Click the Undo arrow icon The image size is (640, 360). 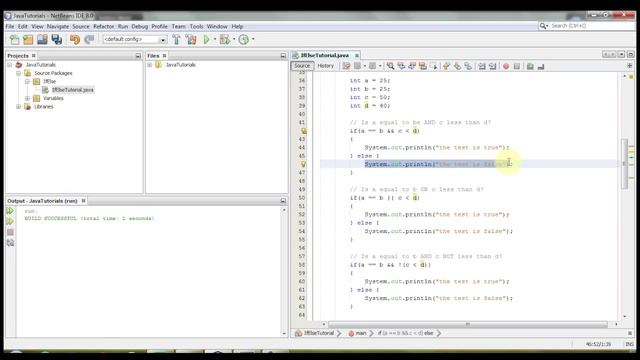coord(75,40)
